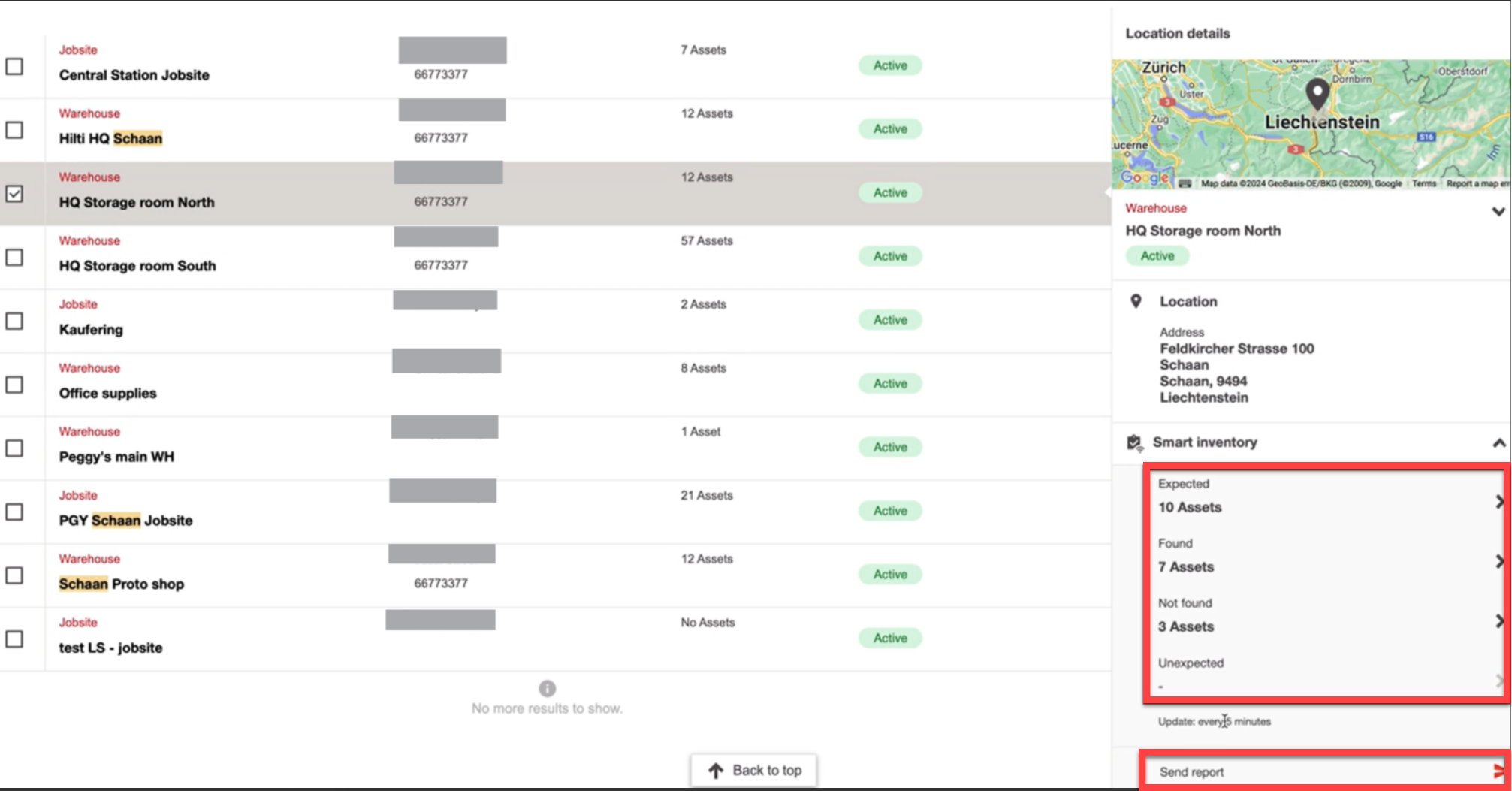Click the red Send report arrow
Image resolution: width=1512 pixels, height=791 pixels.
1498,771
